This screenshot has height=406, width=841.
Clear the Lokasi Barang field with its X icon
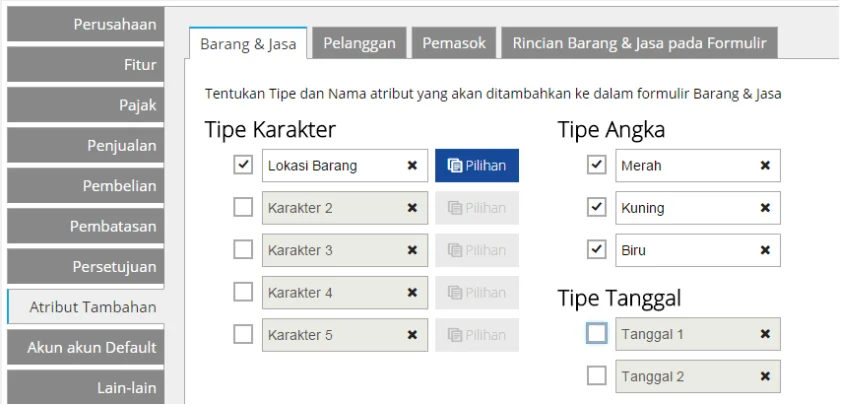point(412,166)
